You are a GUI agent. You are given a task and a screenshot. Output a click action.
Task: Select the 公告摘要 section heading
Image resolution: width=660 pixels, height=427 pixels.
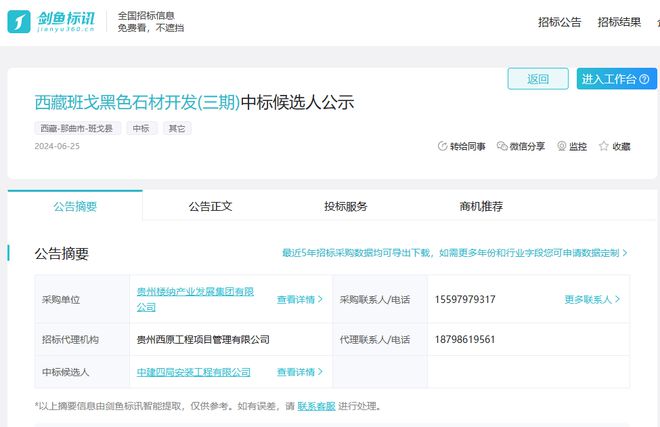61,254
